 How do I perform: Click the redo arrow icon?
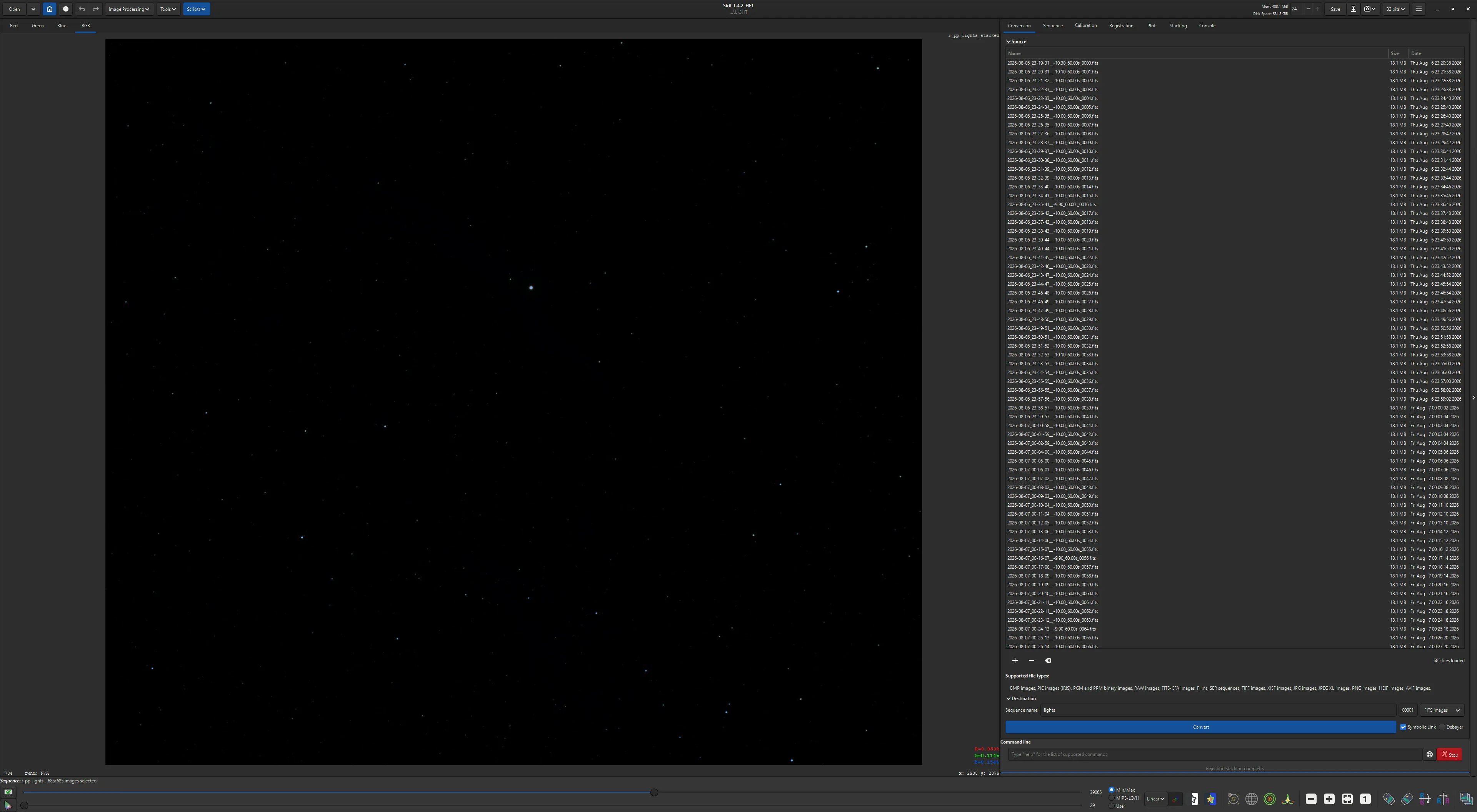[x=96, y=9]
